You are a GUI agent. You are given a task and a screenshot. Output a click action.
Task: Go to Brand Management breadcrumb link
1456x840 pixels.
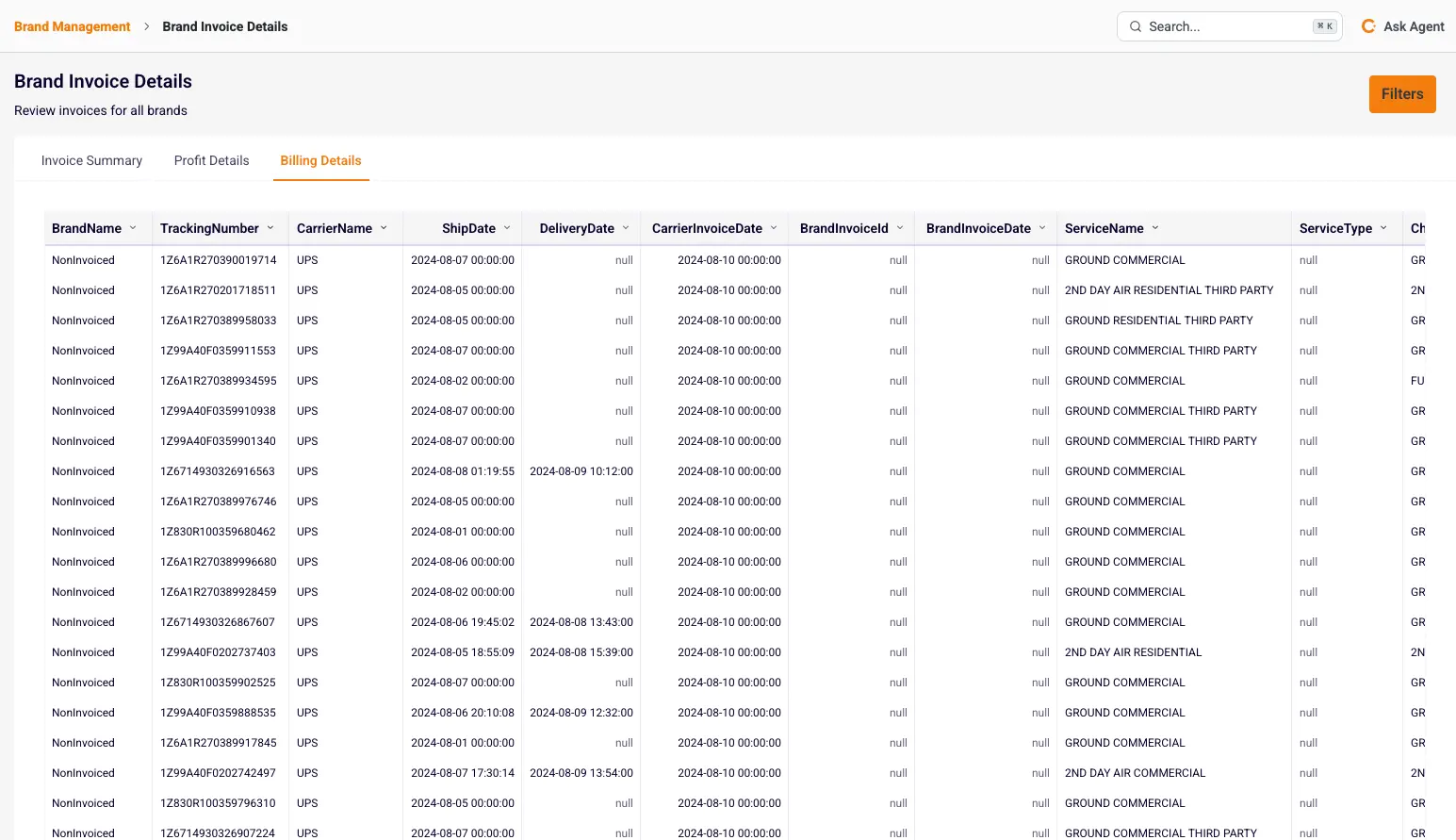point(73,26)
